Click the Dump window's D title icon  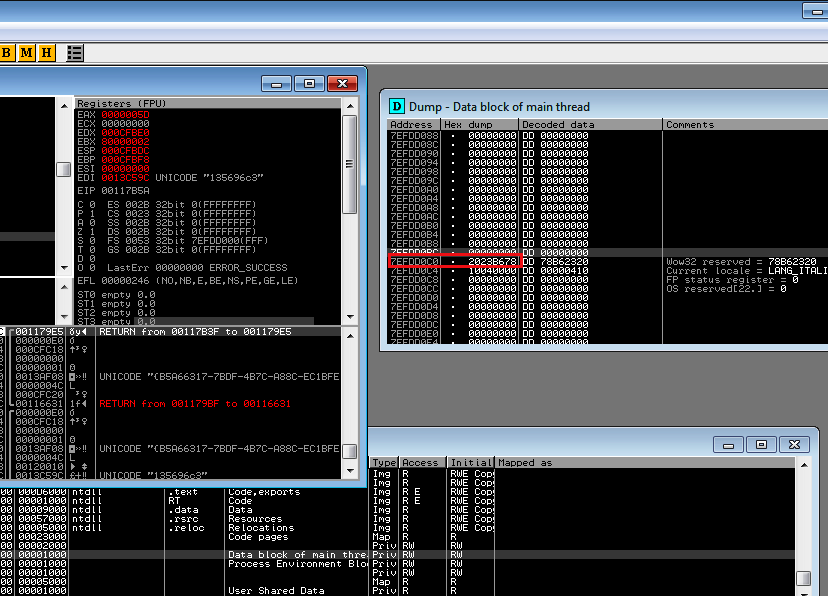(397, 106)
